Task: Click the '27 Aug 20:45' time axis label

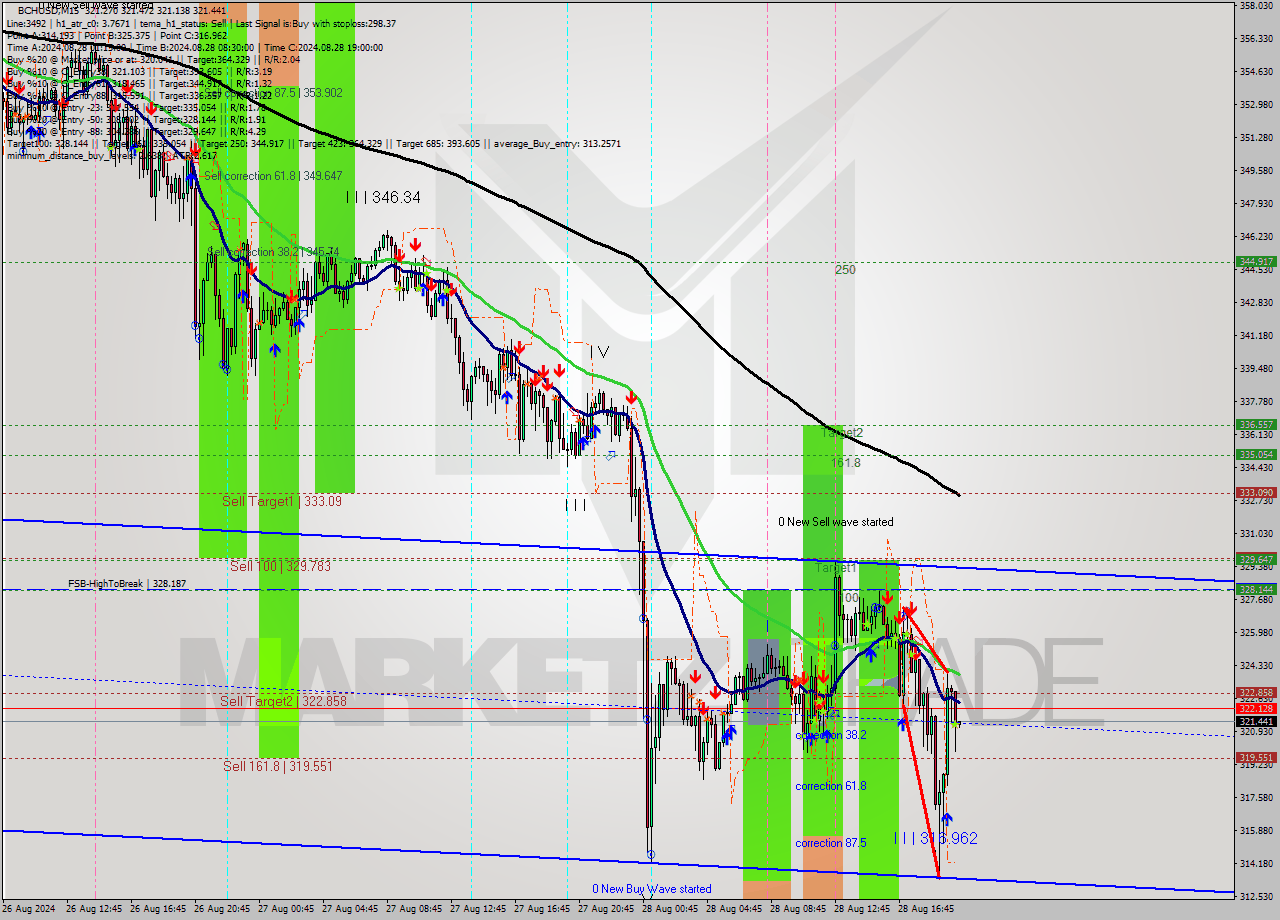Action: pos(605,909)
